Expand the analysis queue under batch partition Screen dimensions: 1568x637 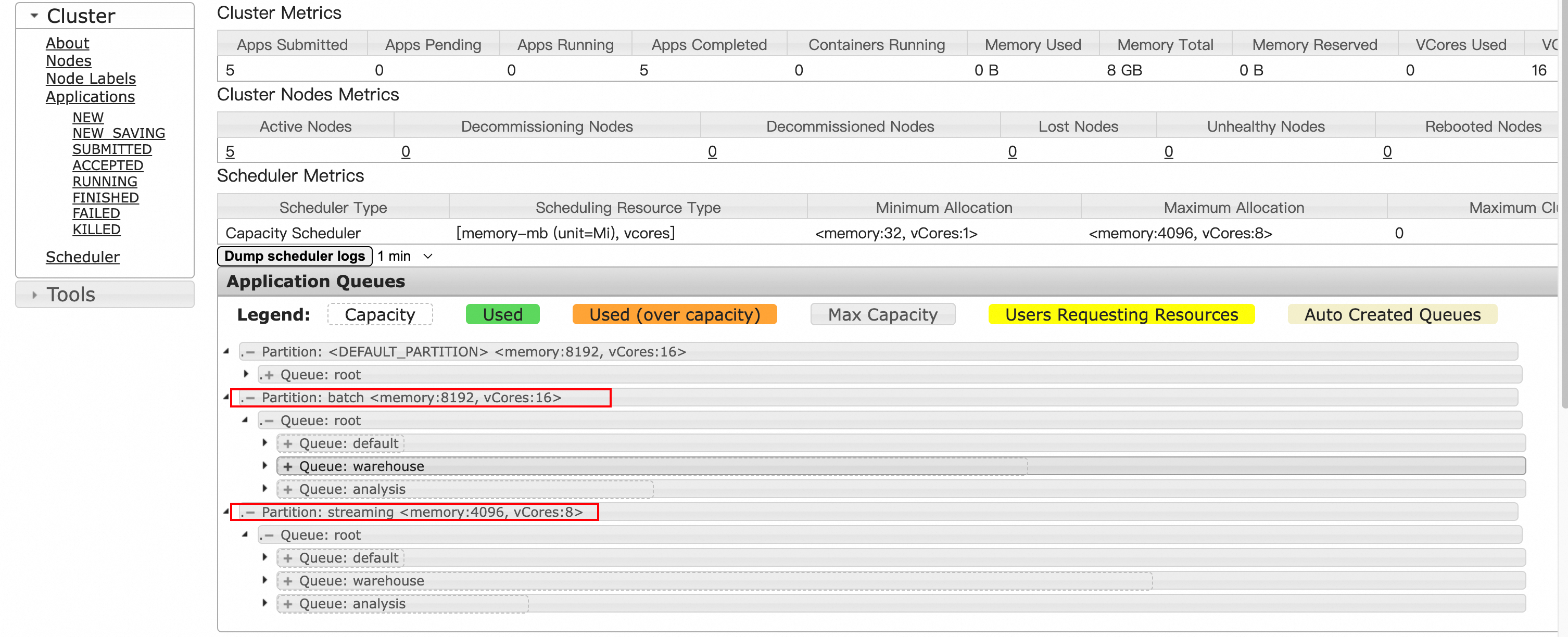pos(287,490)
